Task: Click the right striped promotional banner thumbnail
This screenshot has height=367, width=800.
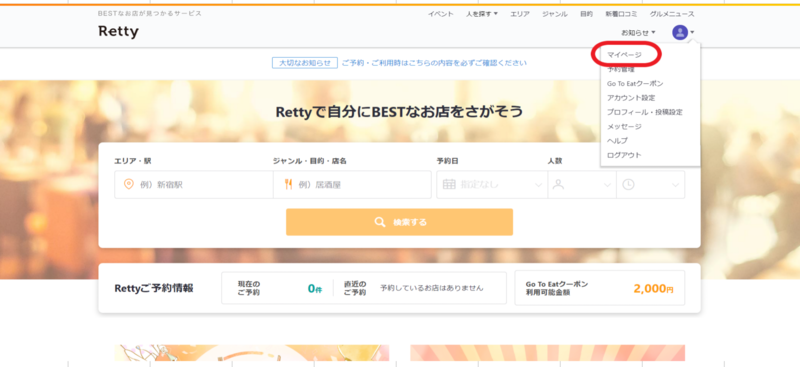Action: coord(547,353)
